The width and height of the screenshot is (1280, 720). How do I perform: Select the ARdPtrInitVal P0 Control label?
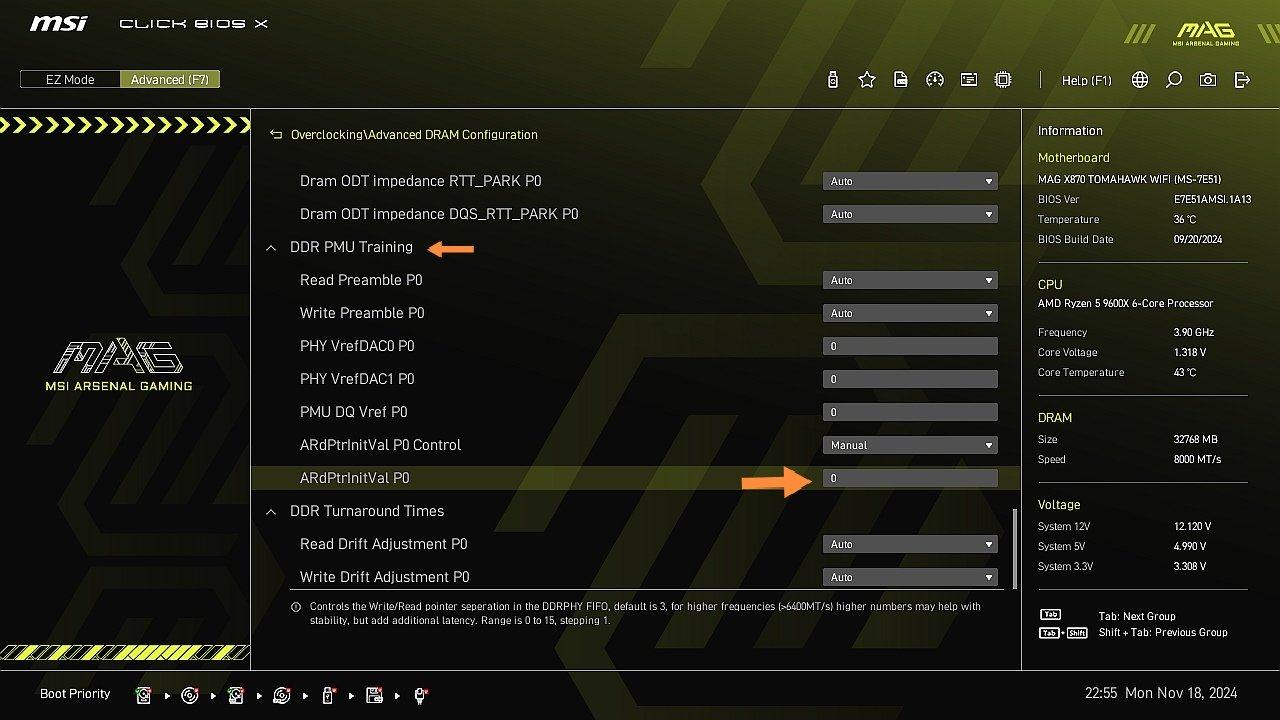coord(380,445)
